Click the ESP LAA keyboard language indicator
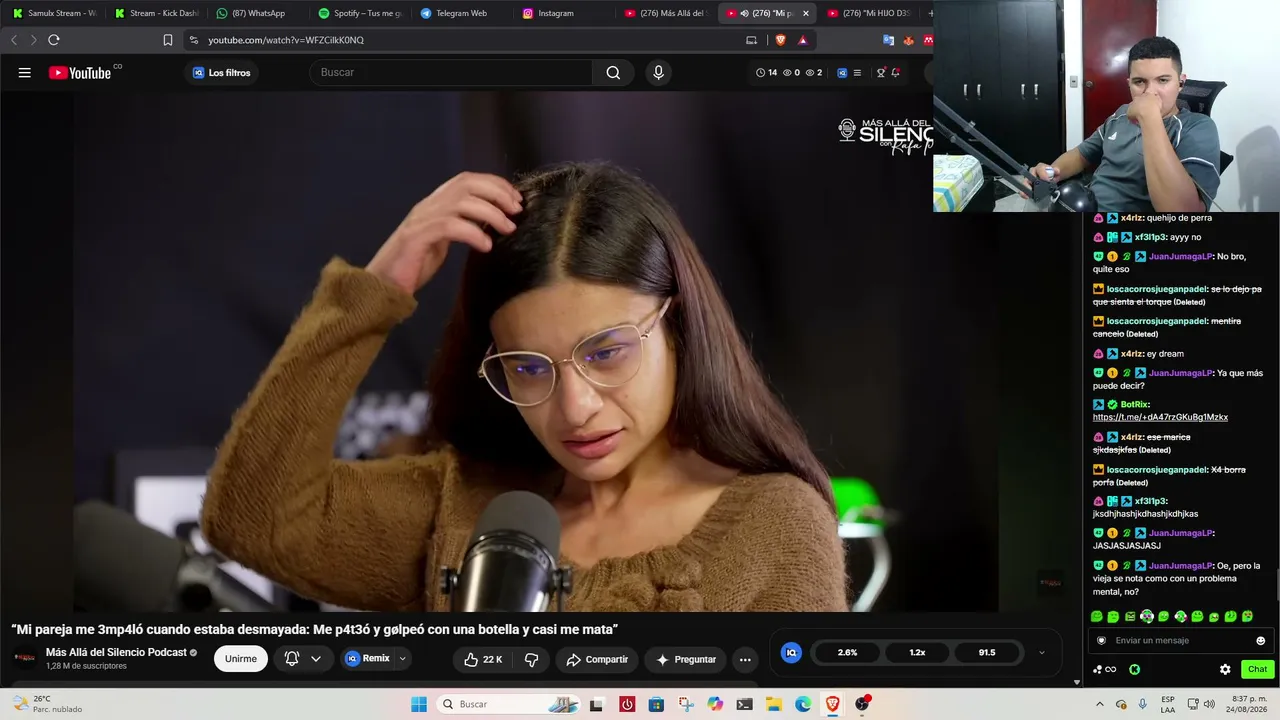The image size is (1280, 720). pyautogui.click(x=1169, y=704)
